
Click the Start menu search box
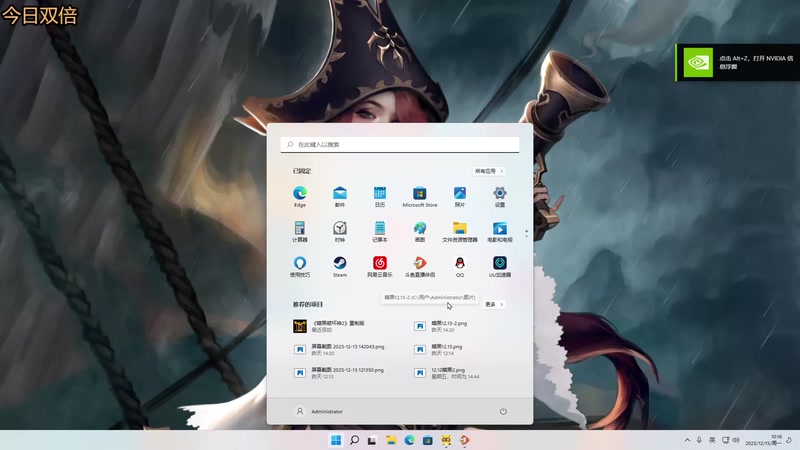(x=400, y=144)
